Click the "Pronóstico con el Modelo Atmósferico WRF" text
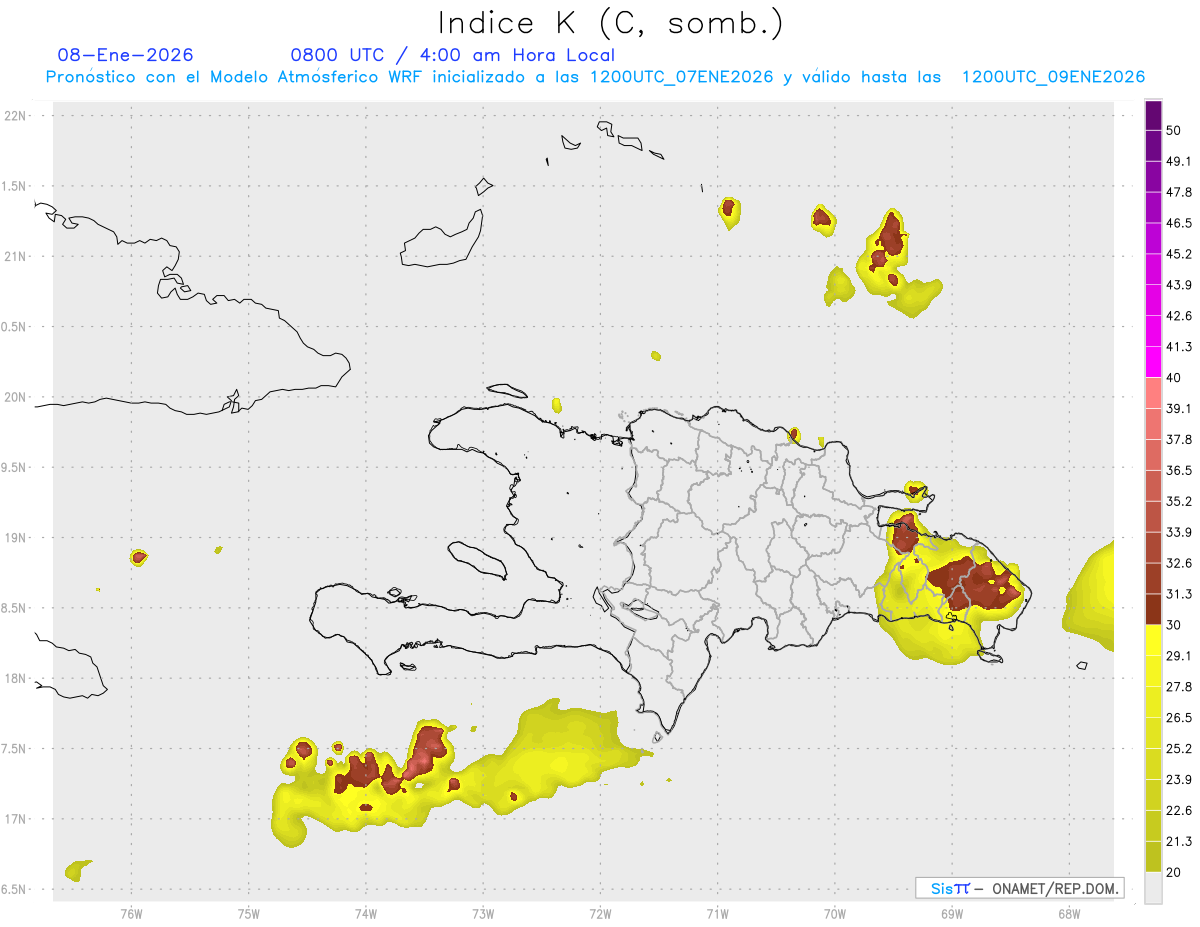Screen dimensions: 1200x927 [236, 77]
